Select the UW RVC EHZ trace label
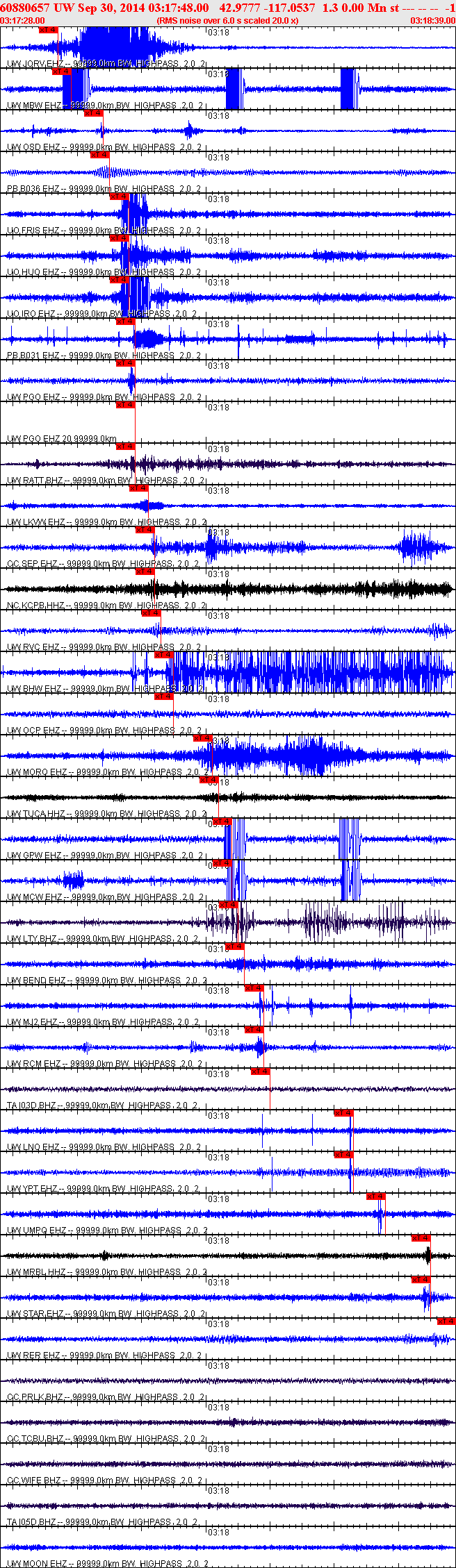The height and width of the screenshot is (1568, 456). tap(105, 647)
